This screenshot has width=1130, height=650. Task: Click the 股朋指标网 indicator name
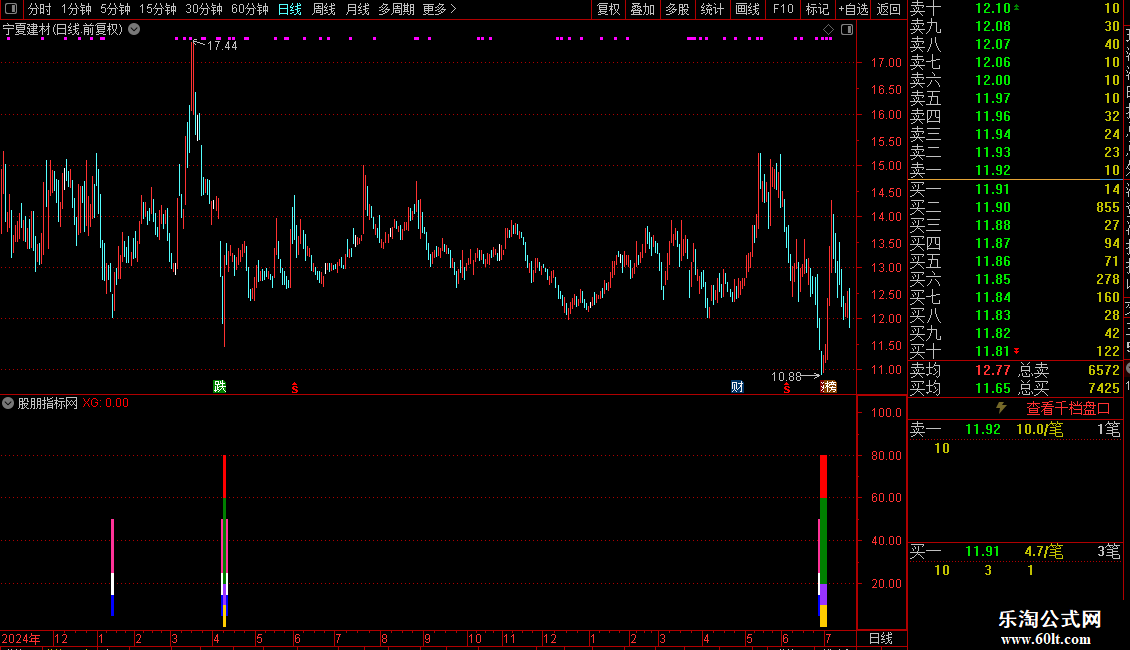[48, 404]
